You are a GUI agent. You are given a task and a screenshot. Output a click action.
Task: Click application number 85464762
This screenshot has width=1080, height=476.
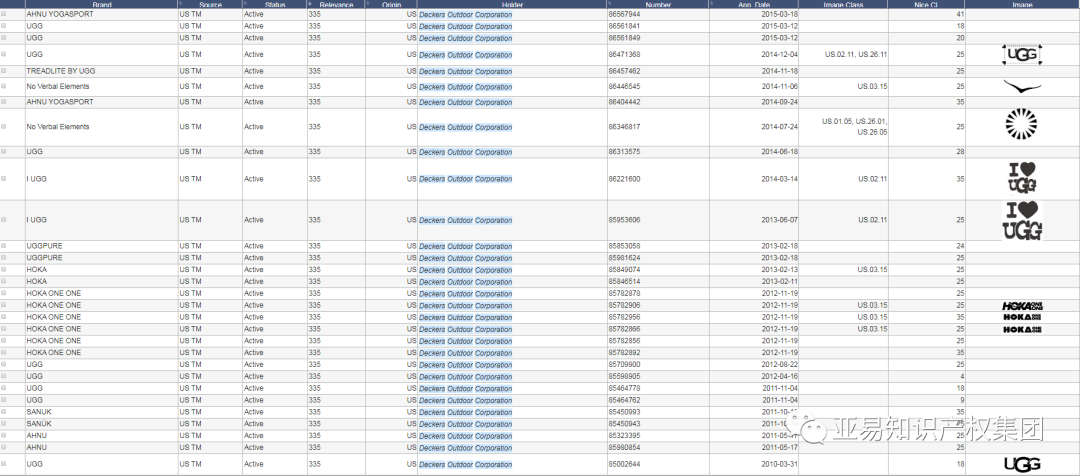click(x=624, y=400)
